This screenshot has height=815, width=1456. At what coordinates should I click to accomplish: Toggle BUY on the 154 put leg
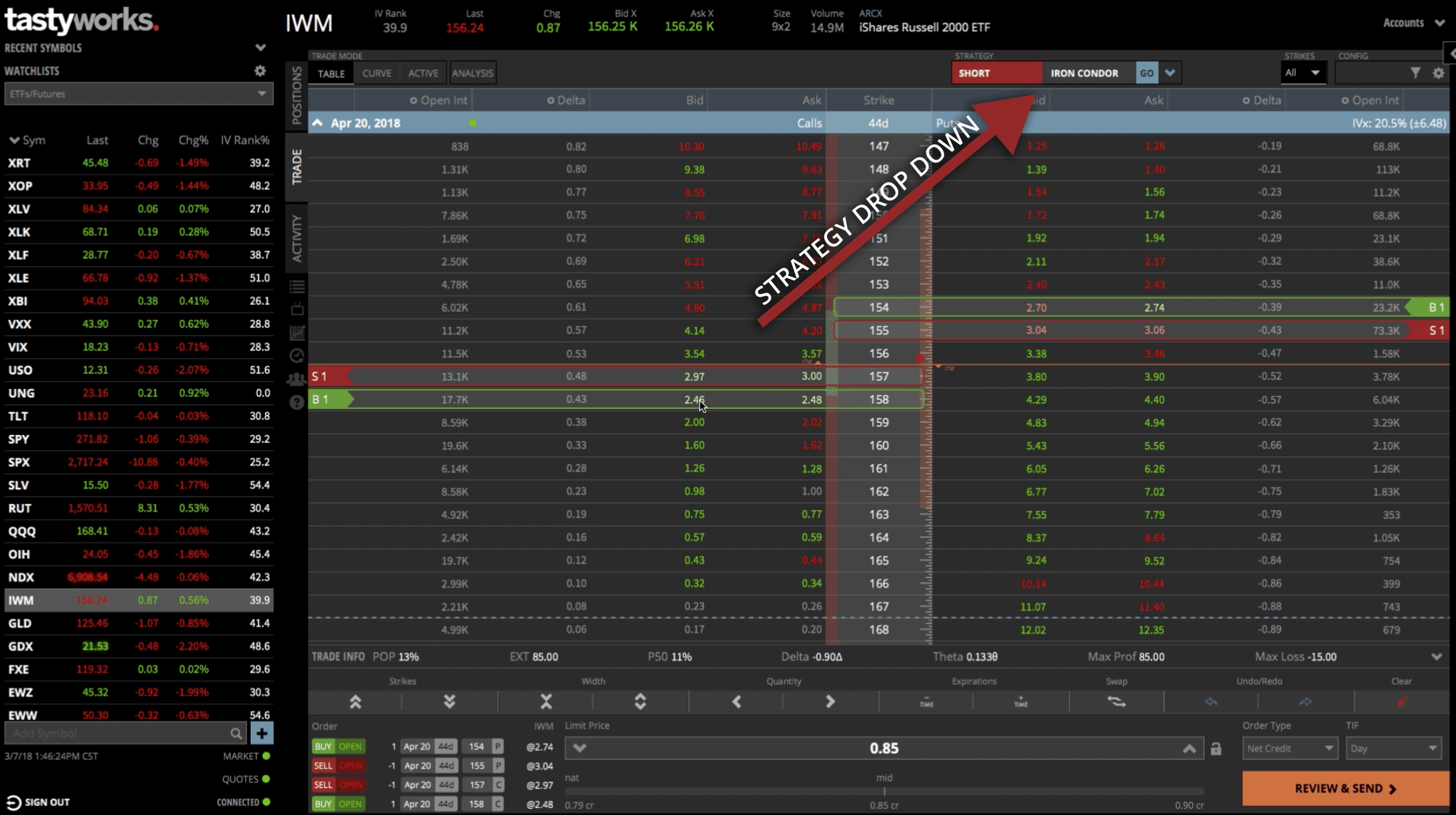tap(322, 747)
